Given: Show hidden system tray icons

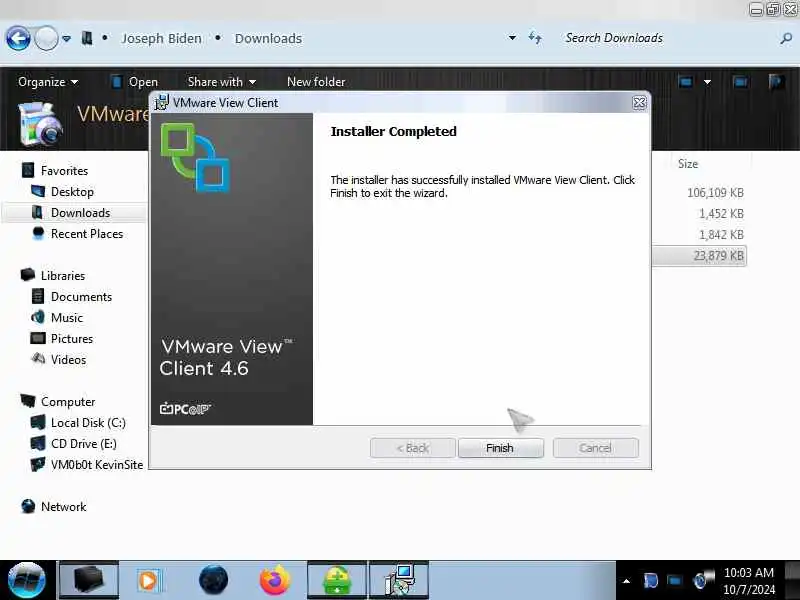Looking at the screenshot, I should [626, 581].
